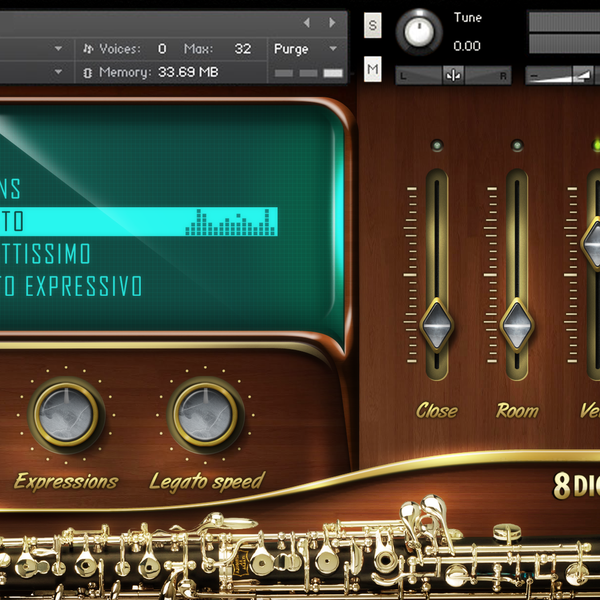Viewport: 600px width, 600px height.
Task: Go to previous instrument with left arrow
Action: (306, 22)
